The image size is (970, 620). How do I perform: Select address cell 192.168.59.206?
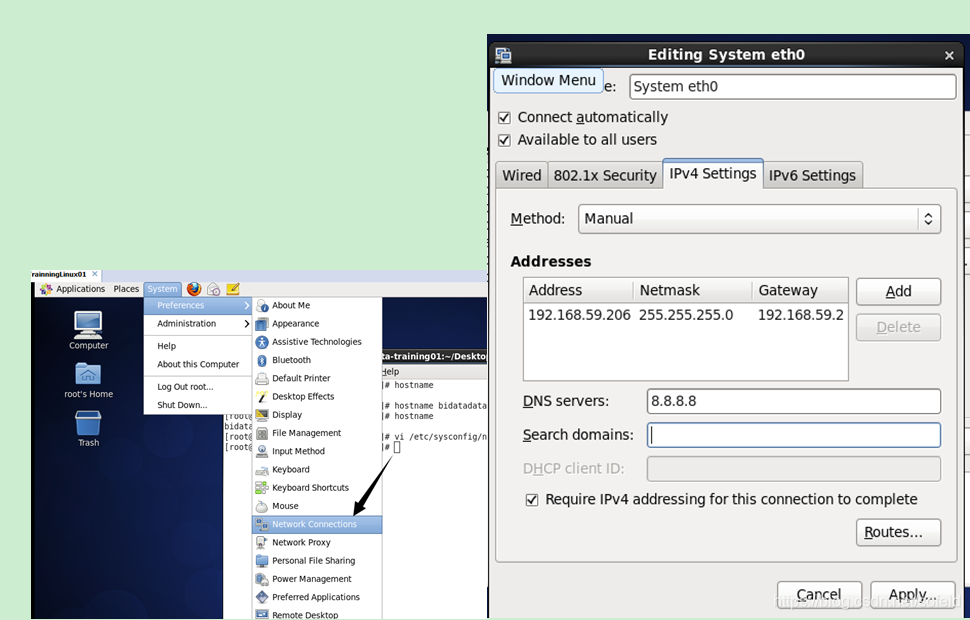pos(579,316)
